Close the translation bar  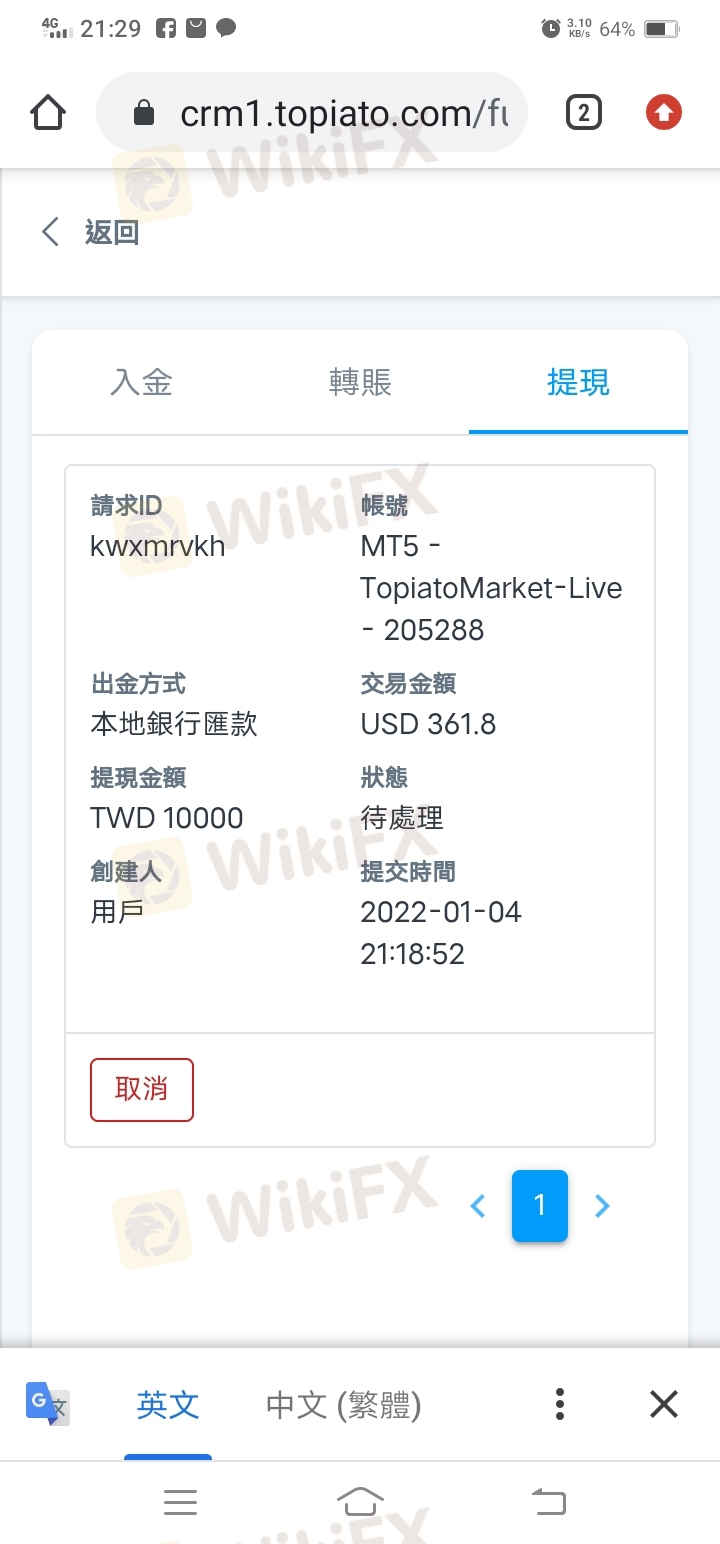(664, 1404)
